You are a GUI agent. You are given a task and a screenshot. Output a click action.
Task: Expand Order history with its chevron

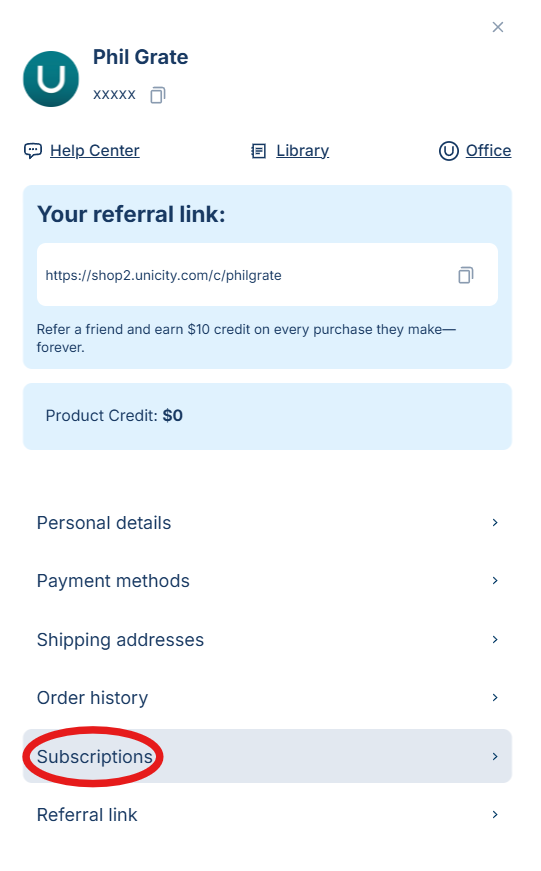coord(495,698)
